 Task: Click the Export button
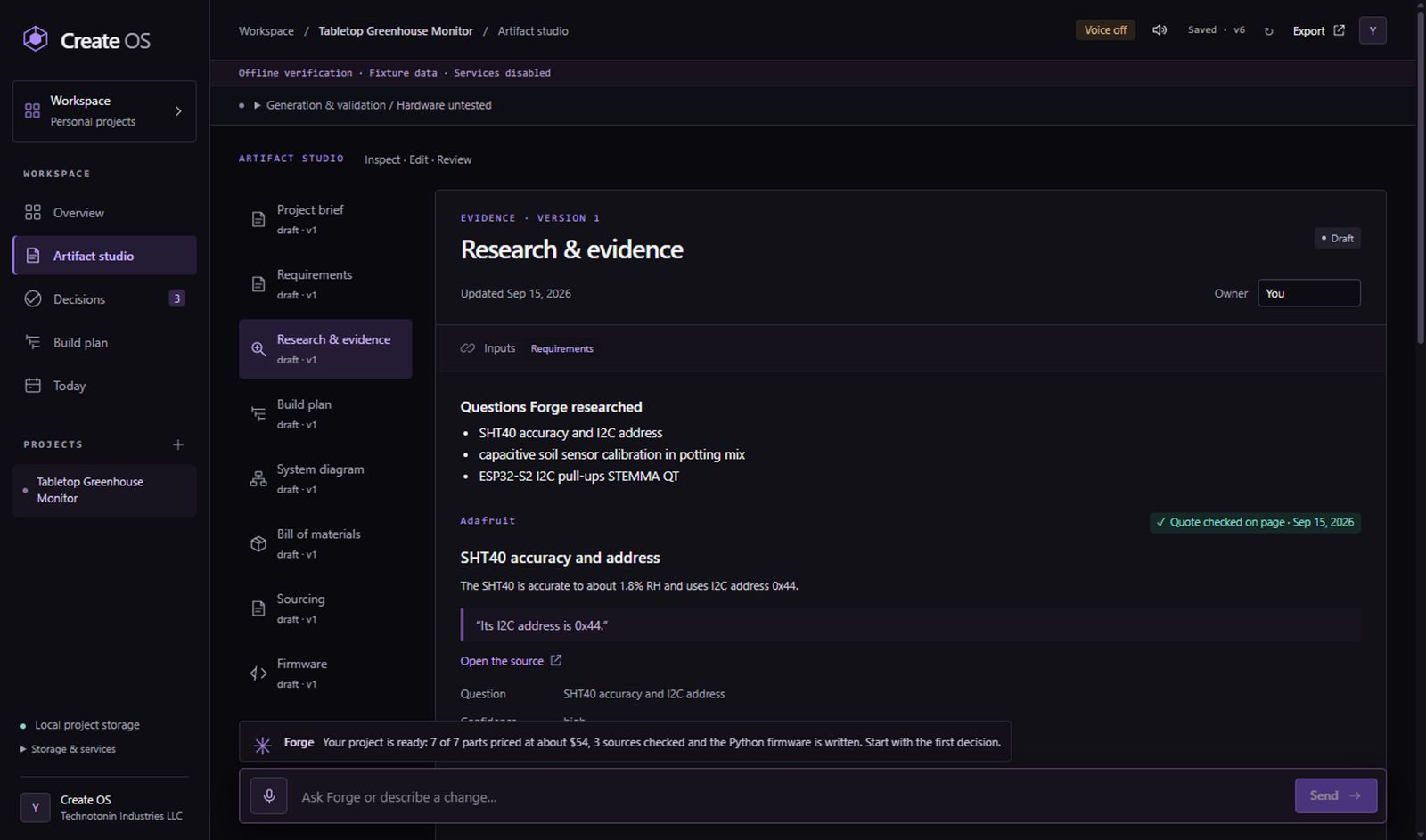tap(1318, 30)
